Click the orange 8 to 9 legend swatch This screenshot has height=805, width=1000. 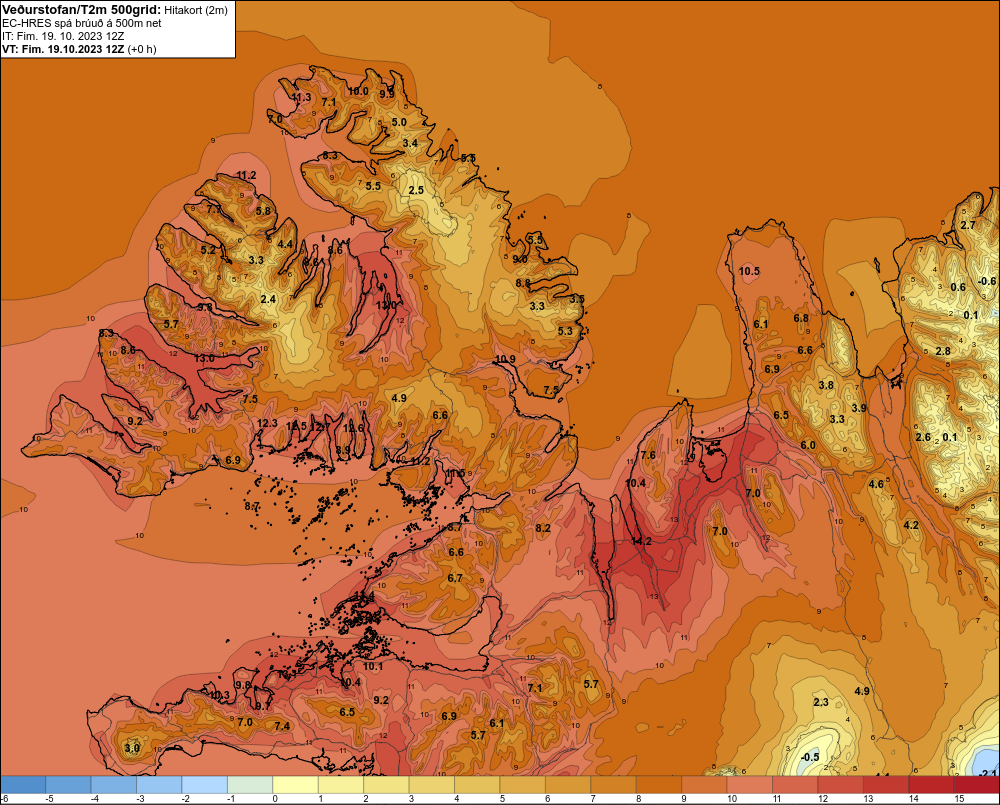tap(659, 785)
